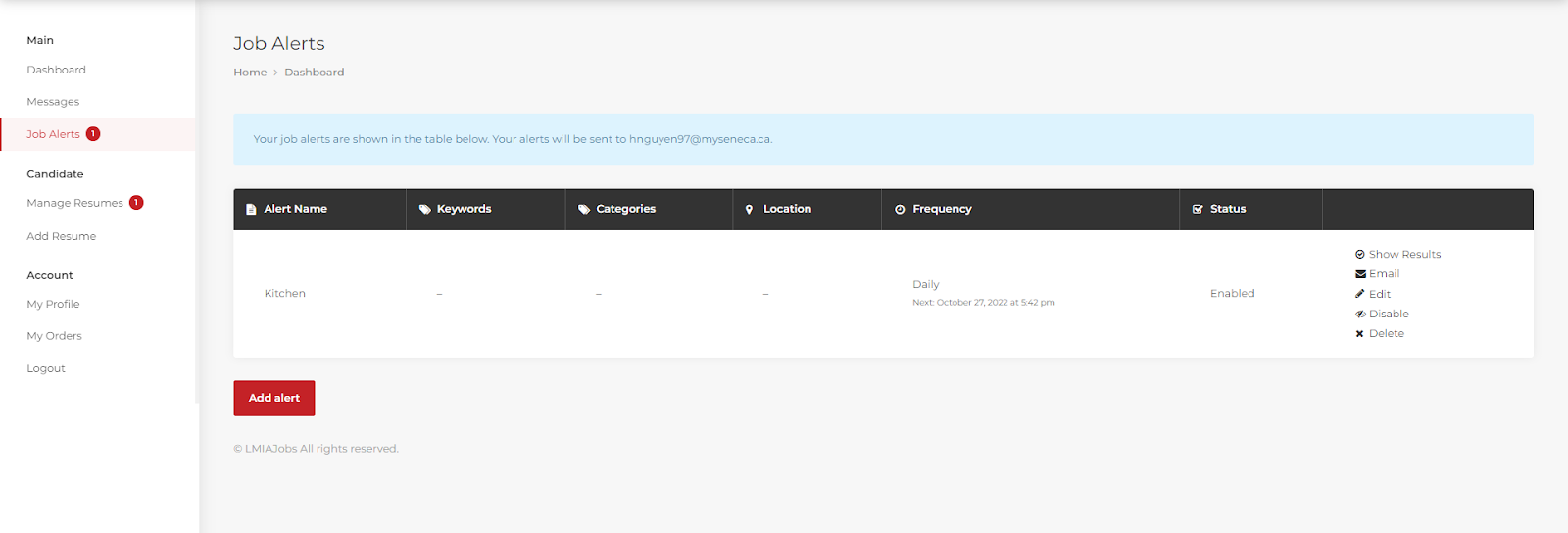
Task: Click the Alert Name column header
Action: pyautogui.click(x=319, y=210)
